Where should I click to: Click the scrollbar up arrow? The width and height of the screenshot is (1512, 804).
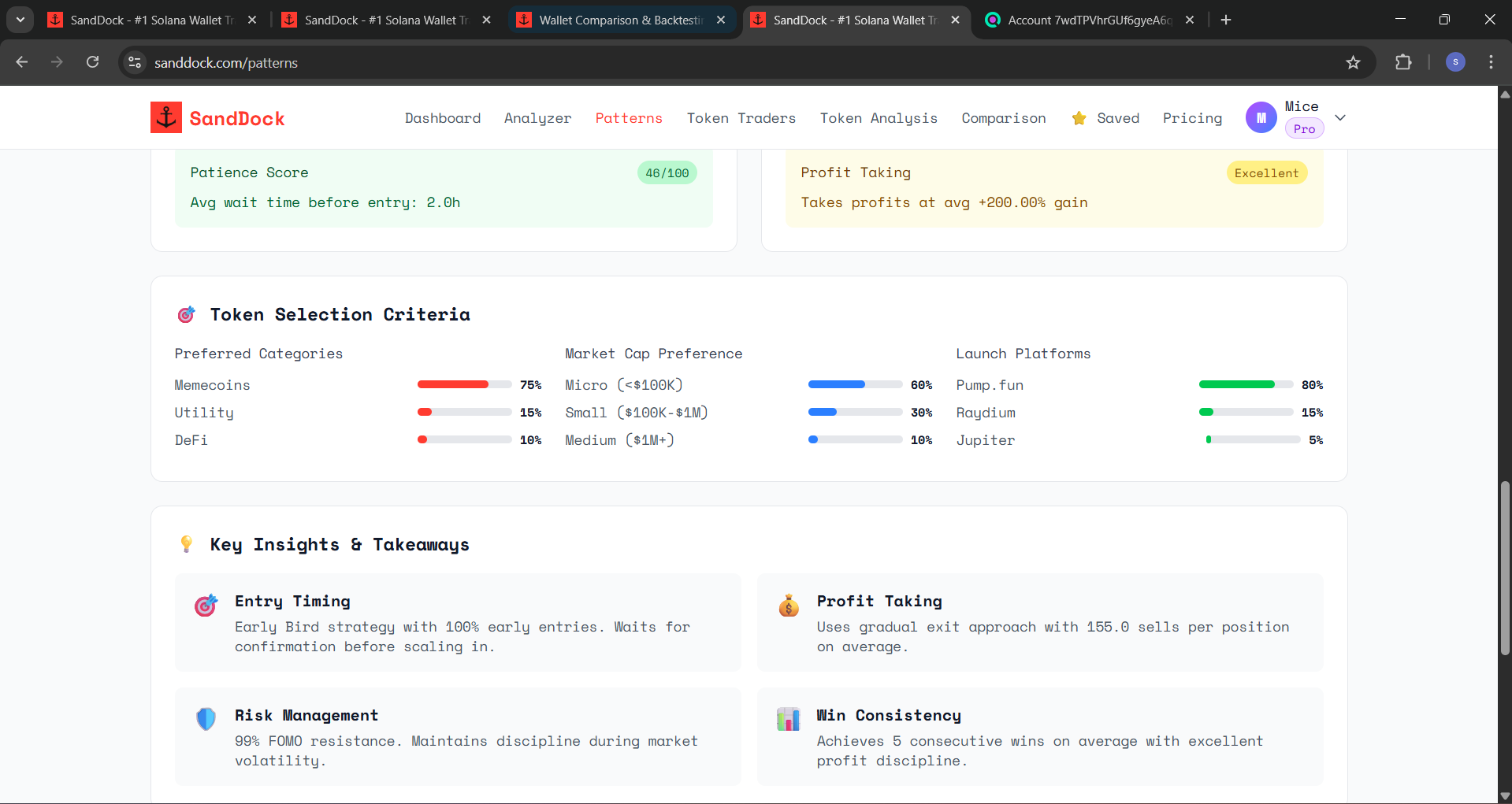click(x=1505, y=94)
